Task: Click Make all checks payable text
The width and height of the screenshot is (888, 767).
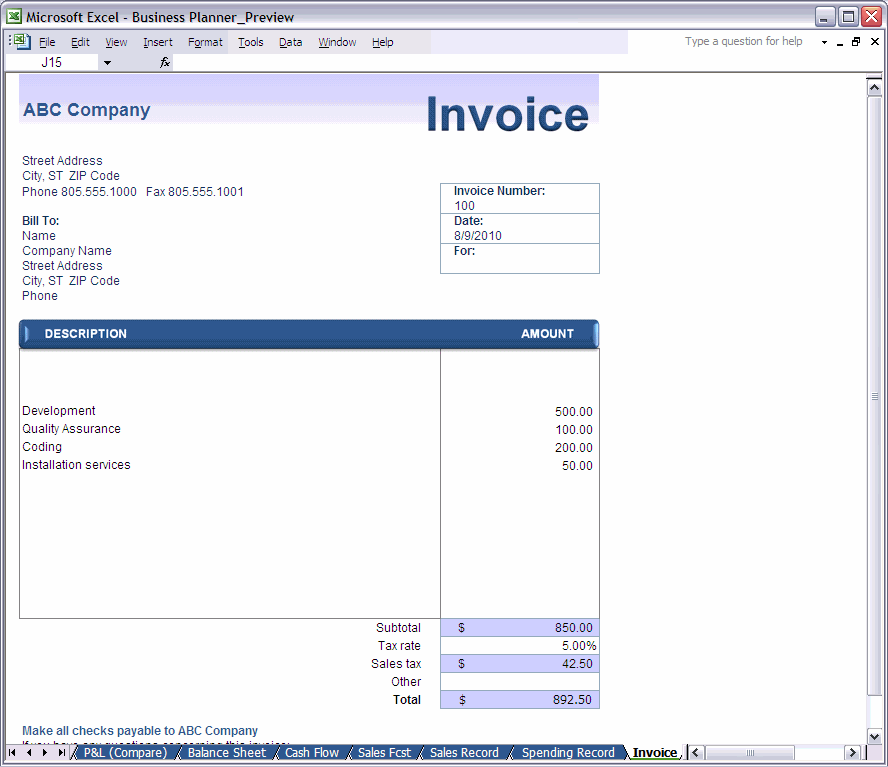Action: click(140, 731)
